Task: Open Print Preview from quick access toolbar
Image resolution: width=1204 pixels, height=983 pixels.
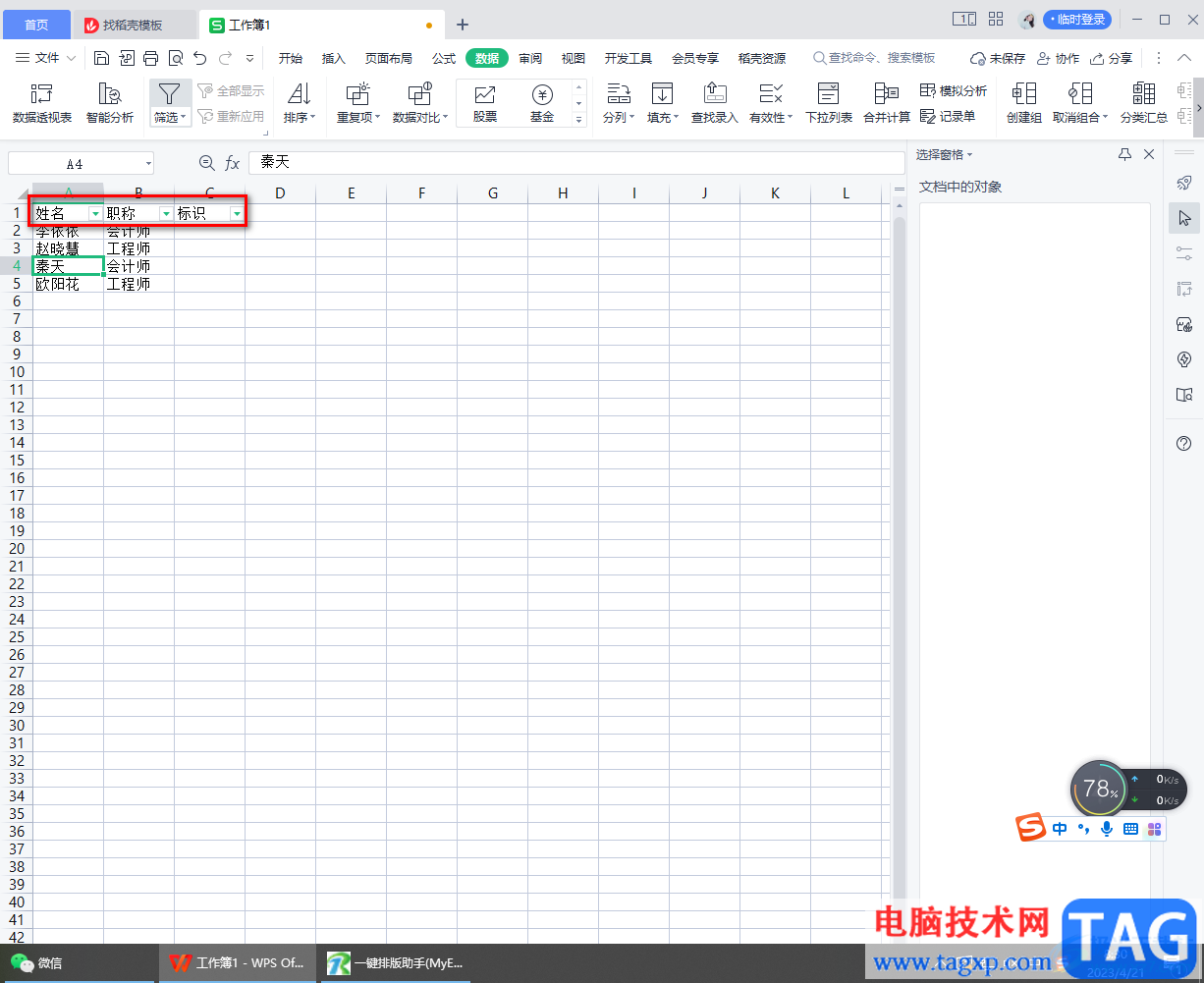Action: click(x=176, y=58)
